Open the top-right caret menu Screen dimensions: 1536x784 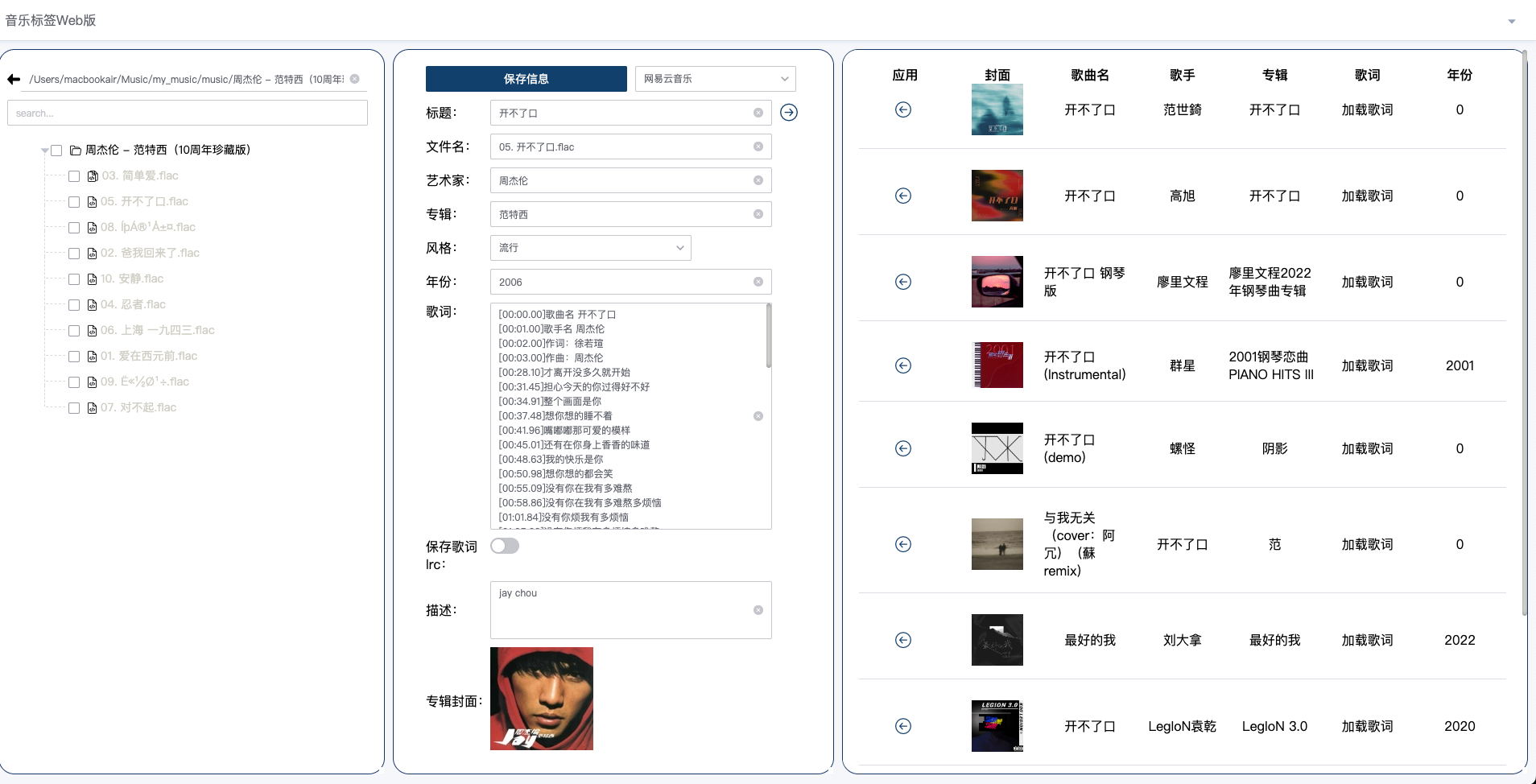click(x=1512, y=22)
